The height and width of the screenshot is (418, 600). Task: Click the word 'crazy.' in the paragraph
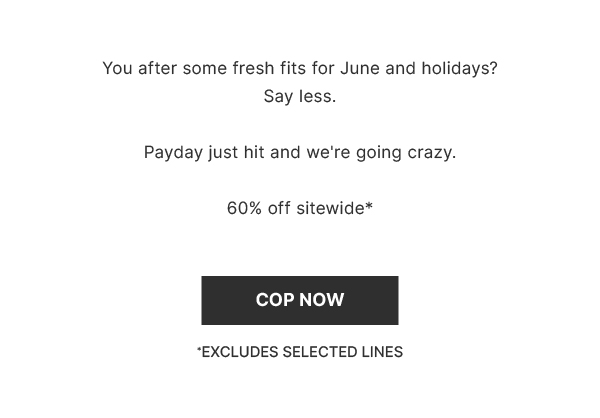tap(432, 153)
